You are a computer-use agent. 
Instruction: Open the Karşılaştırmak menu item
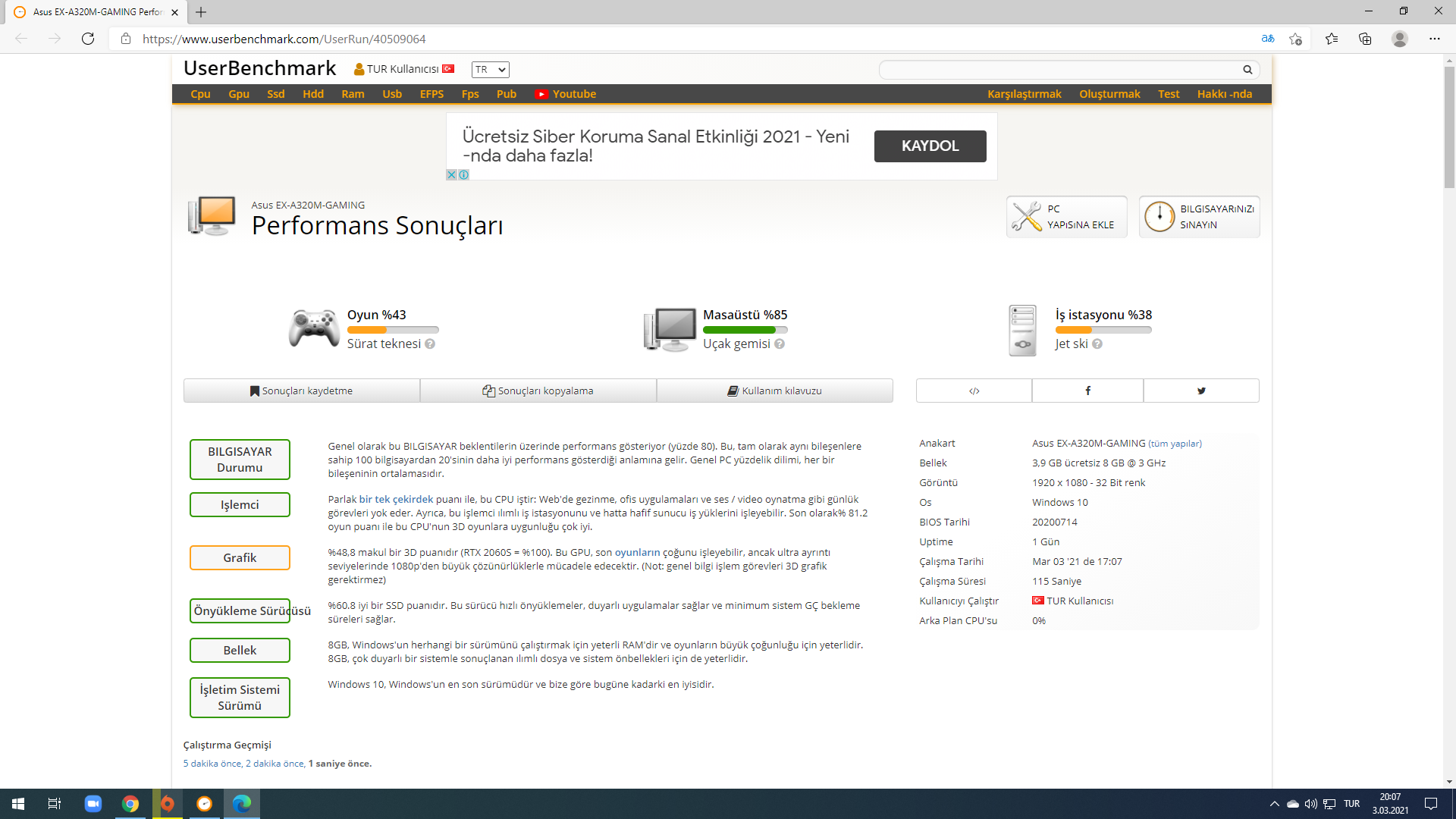tap(1024, 94)
